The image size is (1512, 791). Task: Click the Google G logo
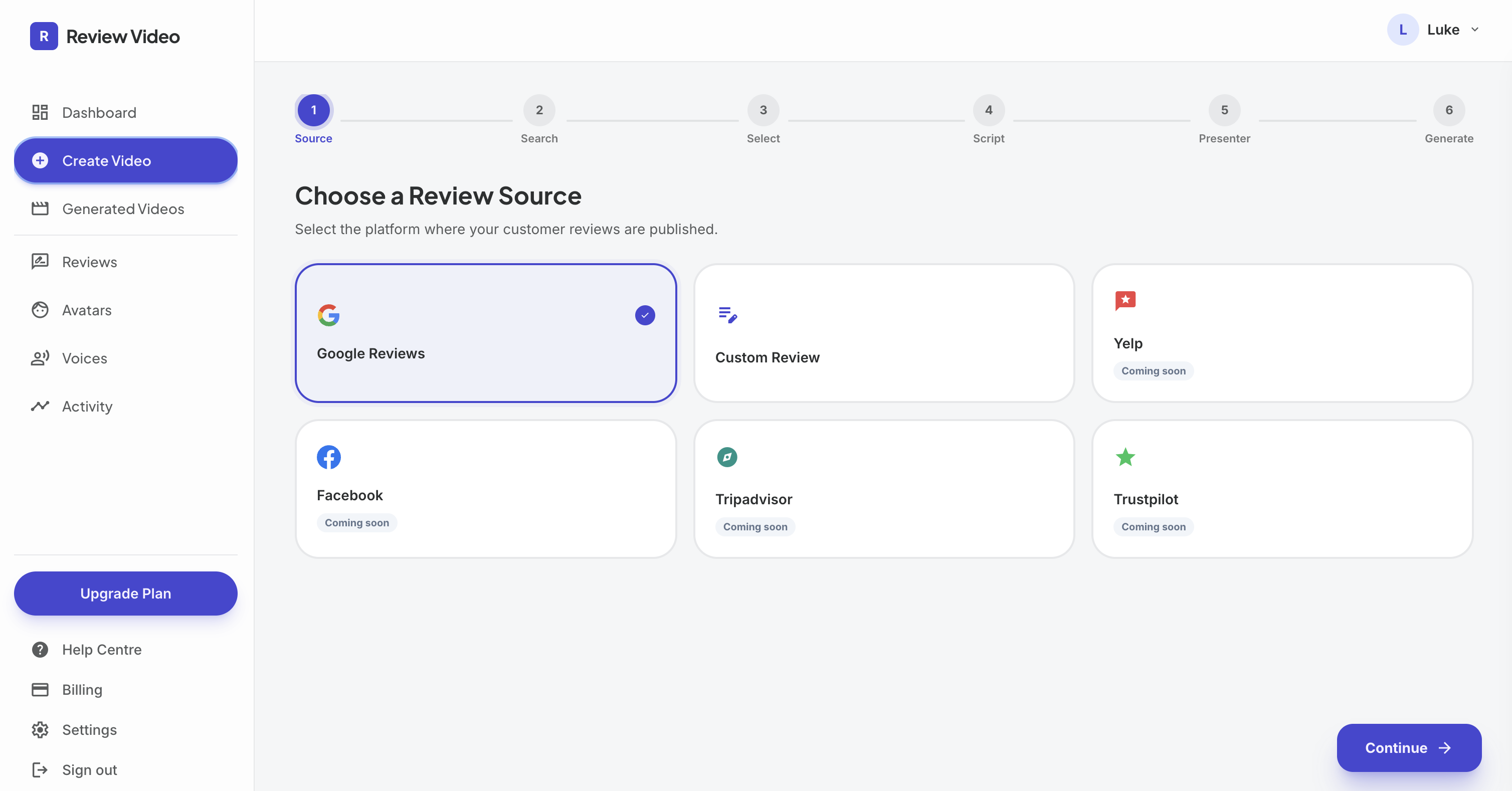329,315
